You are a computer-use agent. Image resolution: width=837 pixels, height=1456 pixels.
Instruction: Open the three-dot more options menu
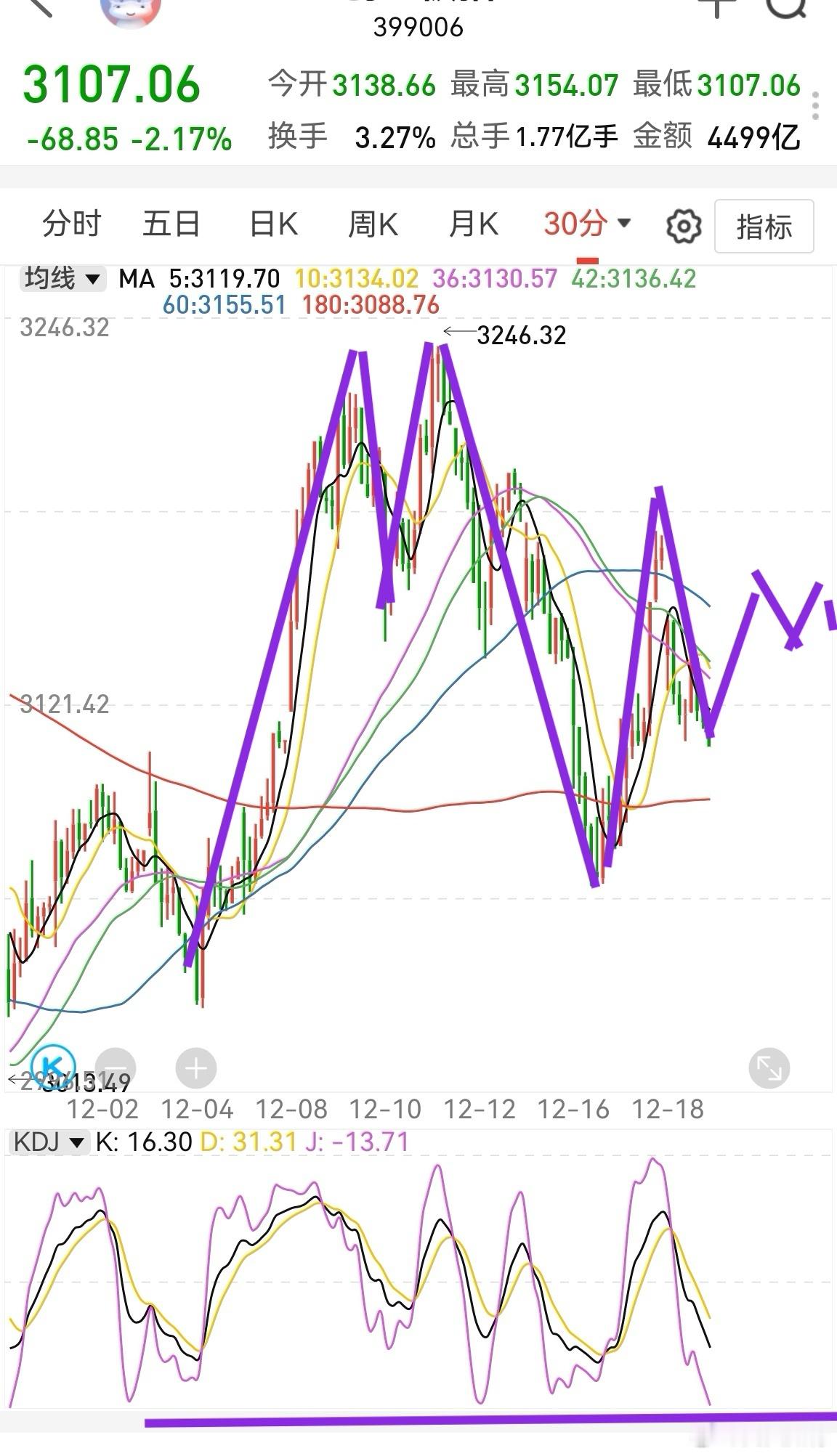click(x=816, y=106)
